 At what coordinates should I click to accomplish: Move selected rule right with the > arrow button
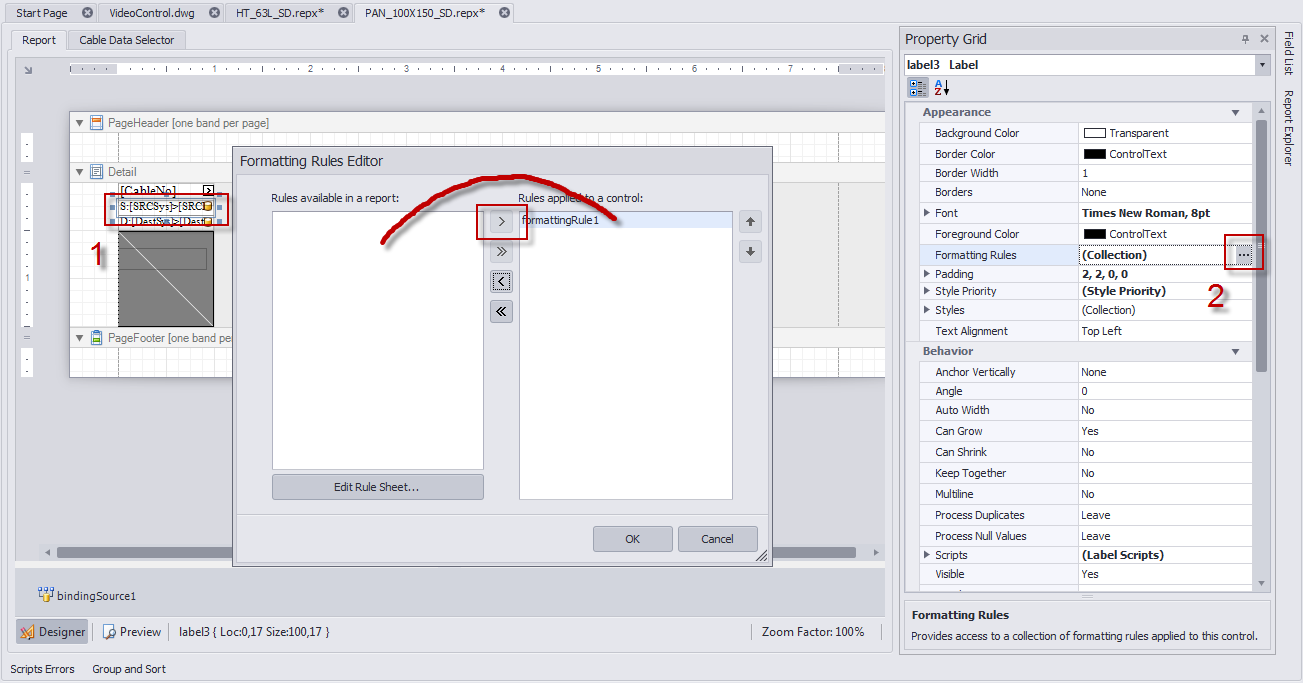501,222
